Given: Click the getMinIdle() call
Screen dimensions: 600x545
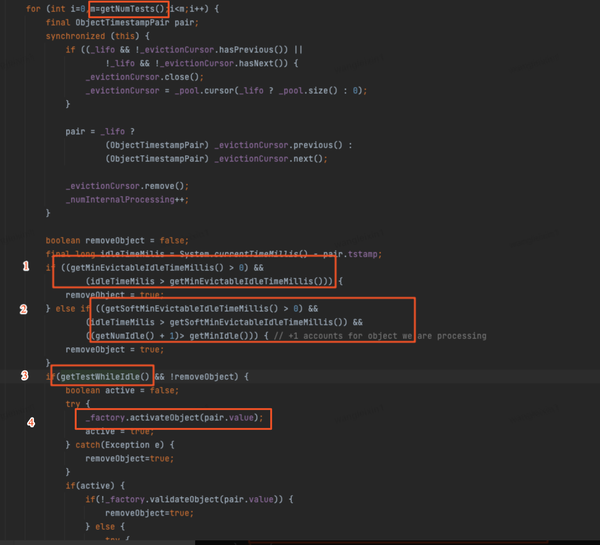Looking at the screenshot, I should (219, 336).
